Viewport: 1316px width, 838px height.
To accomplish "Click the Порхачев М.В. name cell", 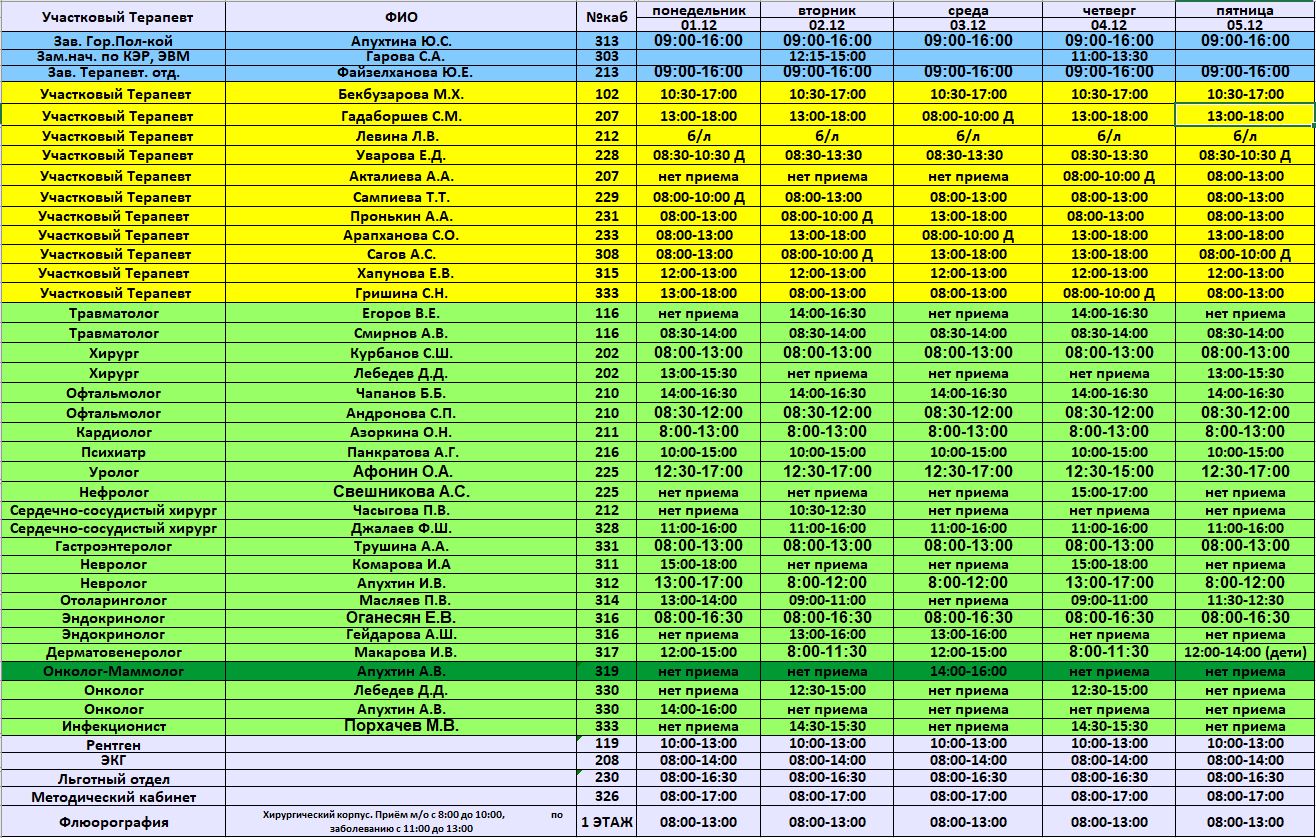I will (401, 726).
